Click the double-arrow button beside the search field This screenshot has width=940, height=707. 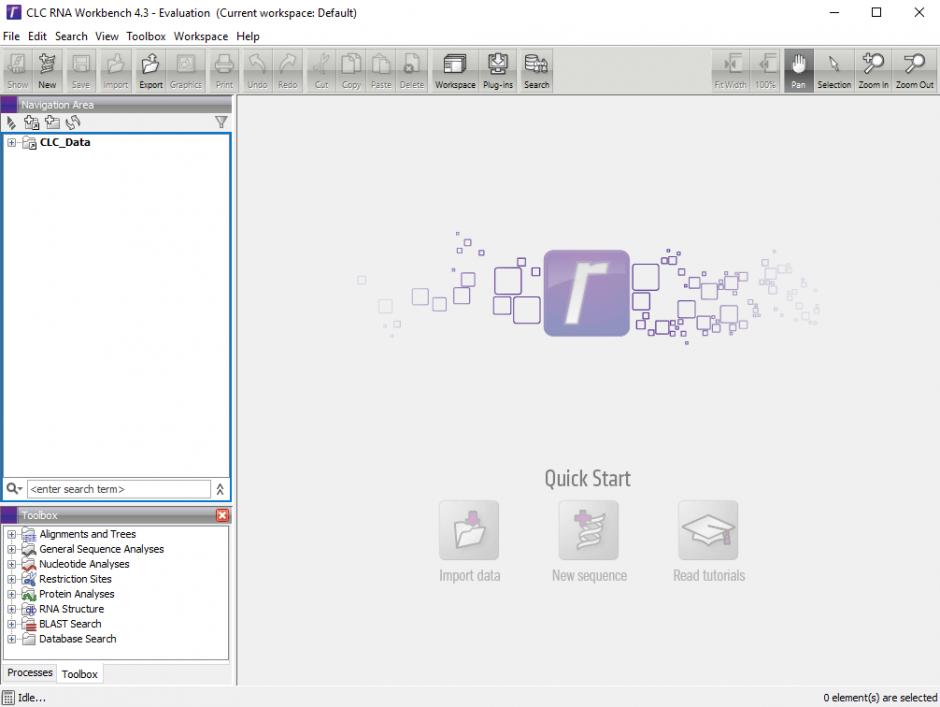point(220,489)
